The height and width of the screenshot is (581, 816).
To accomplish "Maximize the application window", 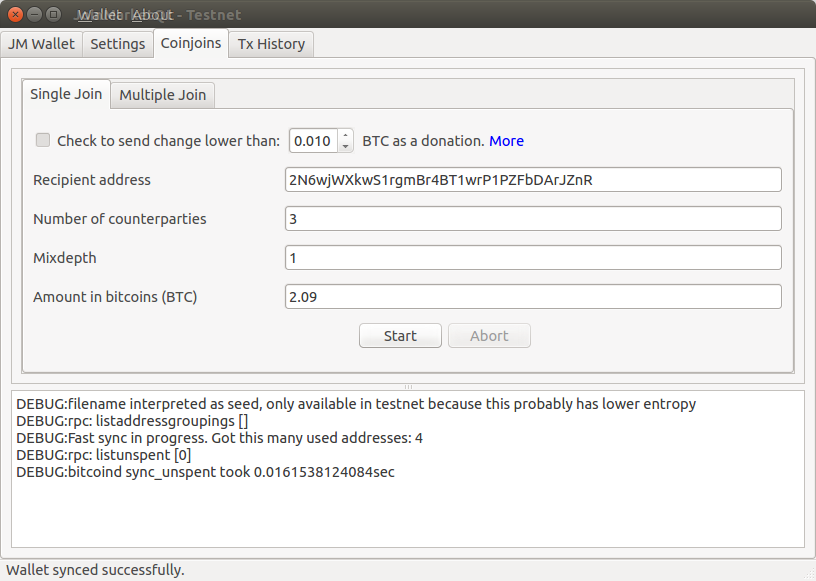I will point(53,15).
